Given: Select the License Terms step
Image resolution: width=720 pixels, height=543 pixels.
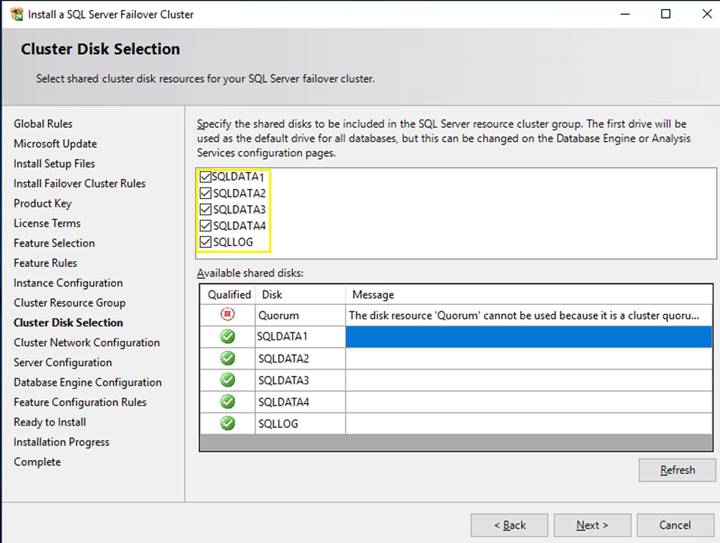Looking at the screenshot, I should click(47, 223).
